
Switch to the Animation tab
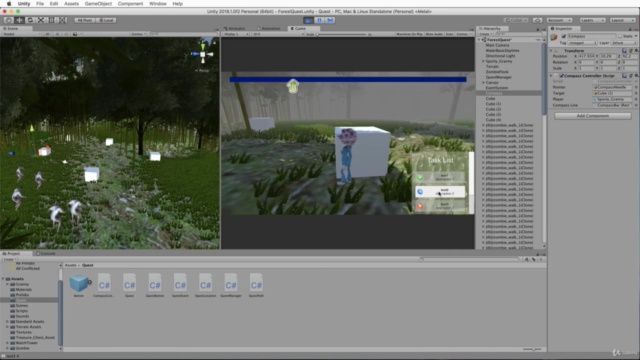269,29
